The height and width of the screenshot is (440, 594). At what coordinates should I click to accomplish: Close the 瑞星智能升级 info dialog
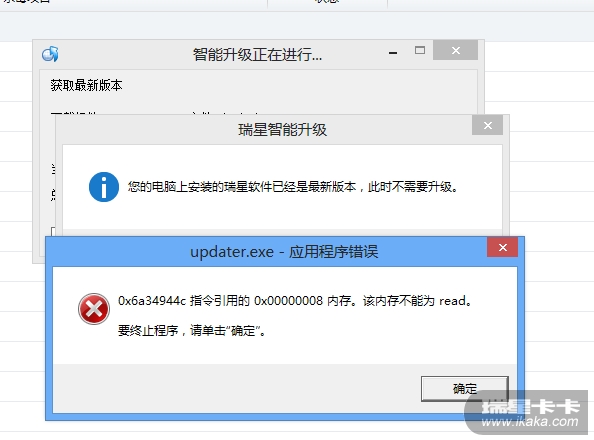(488, 125)
